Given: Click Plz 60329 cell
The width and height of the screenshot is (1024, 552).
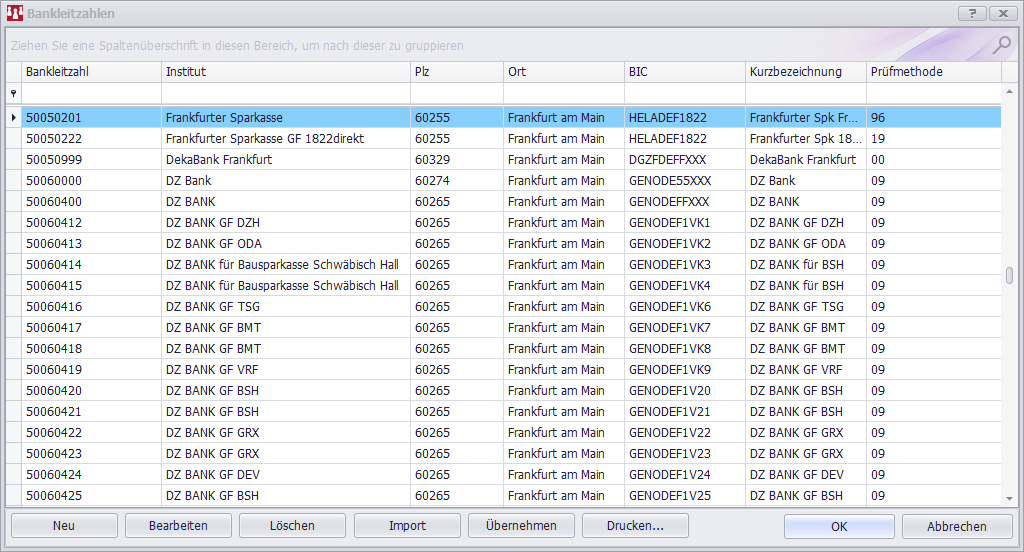Looking at the screenshot, I should [457, 159].
